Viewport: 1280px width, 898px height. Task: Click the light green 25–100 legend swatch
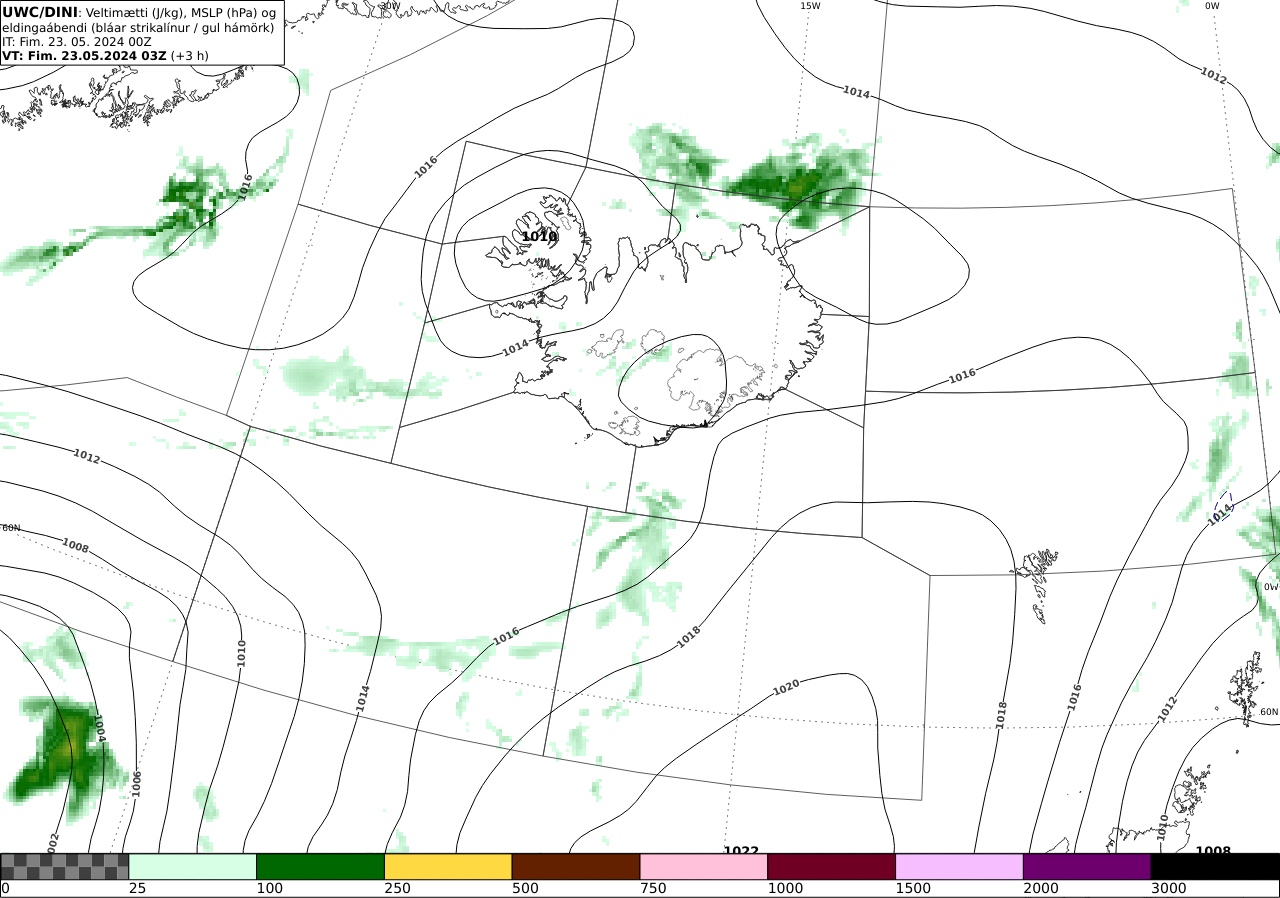tap(192, 866)
